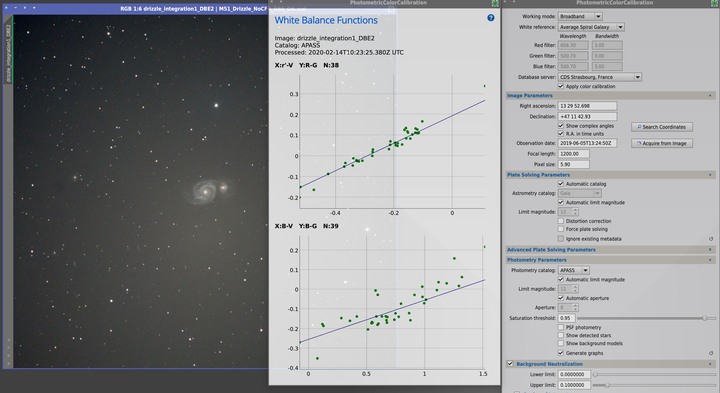Image resolution: width=720 pixels, height=393 pixels.
Task: Click Focal length input field
Action: pyautogui.click(x=574, y=154)
